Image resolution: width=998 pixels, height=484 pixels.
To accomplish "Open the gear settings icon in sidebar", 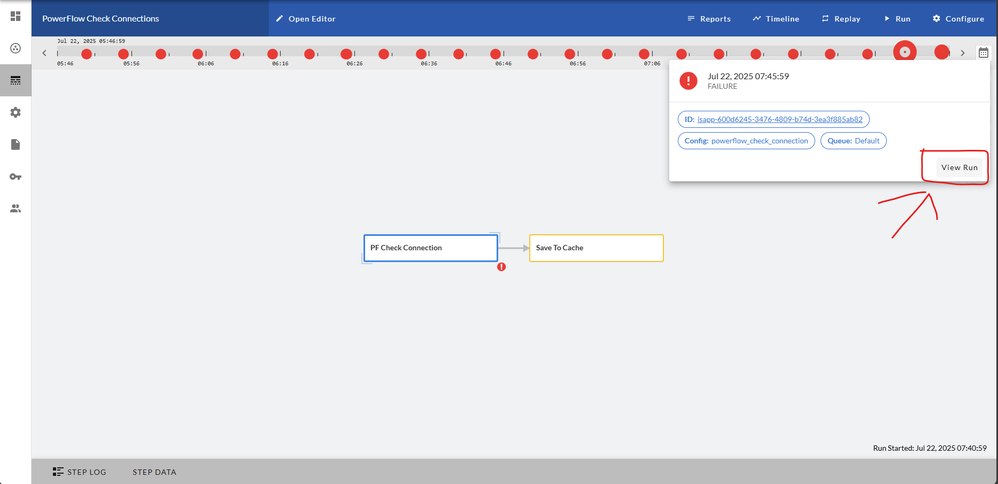I will (15, 112).
